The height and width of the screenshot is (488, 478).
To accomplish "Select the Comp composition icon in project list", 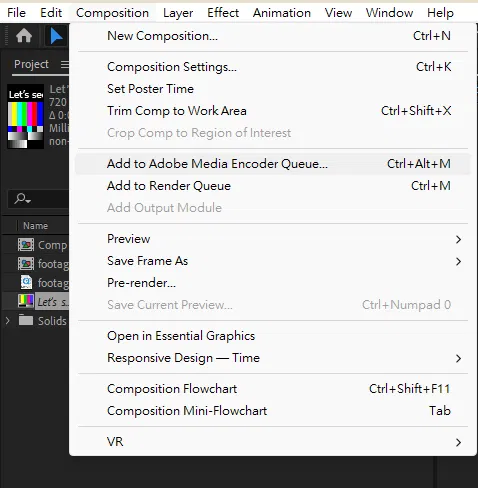I will point(26,245).
